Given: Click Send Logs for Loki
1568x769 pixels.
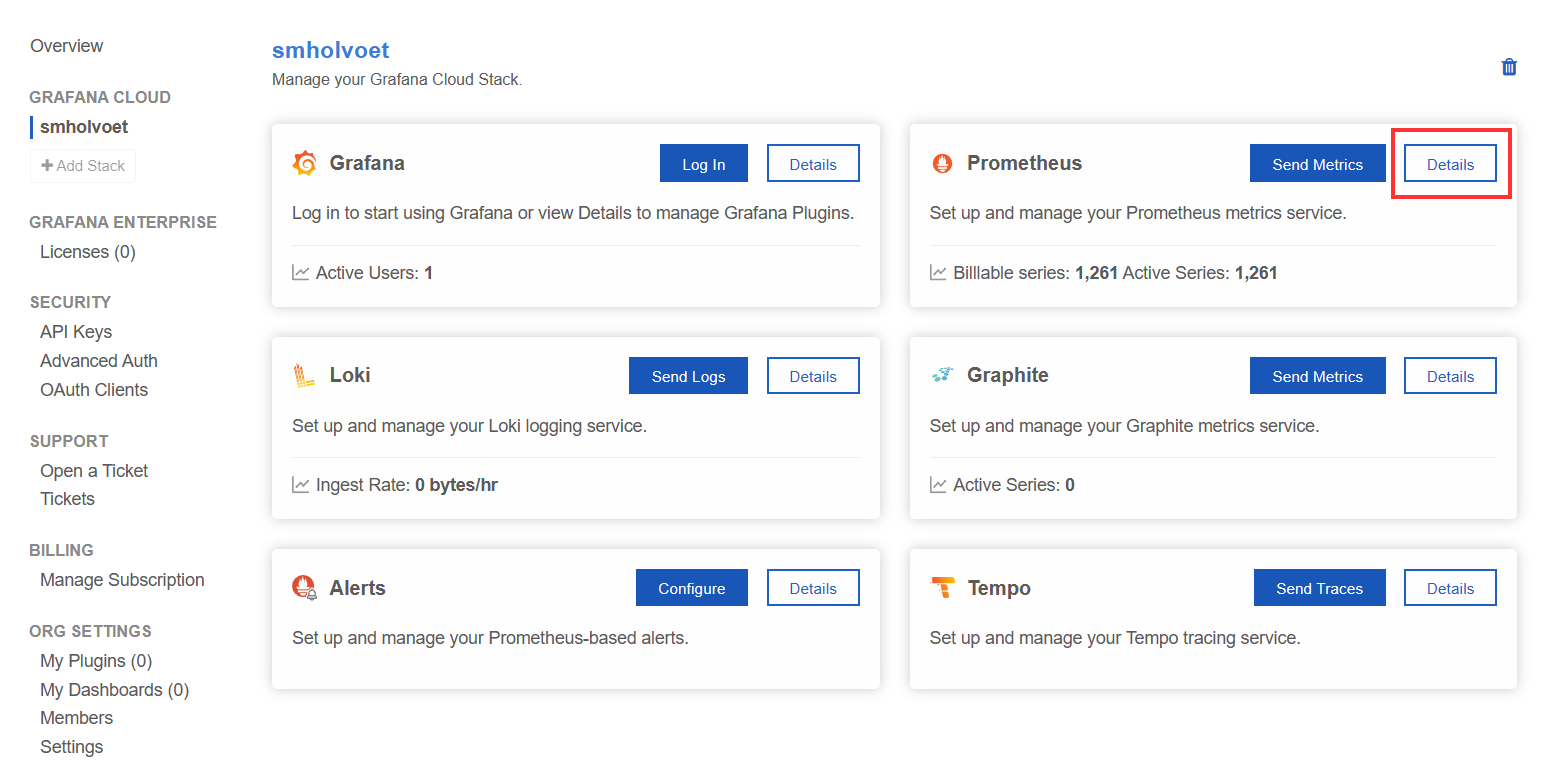Looking at the screenshot, I should tap(688, 375).
